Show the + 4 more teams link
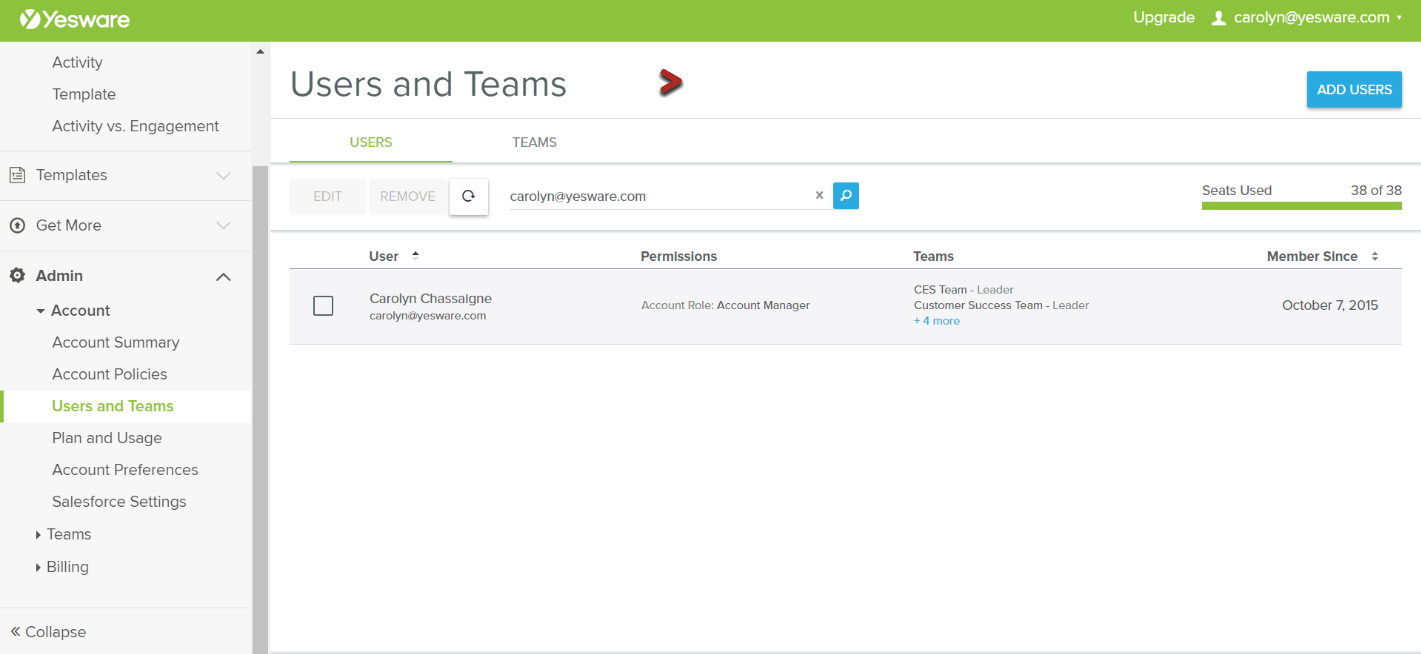 [x=937, y=321]
